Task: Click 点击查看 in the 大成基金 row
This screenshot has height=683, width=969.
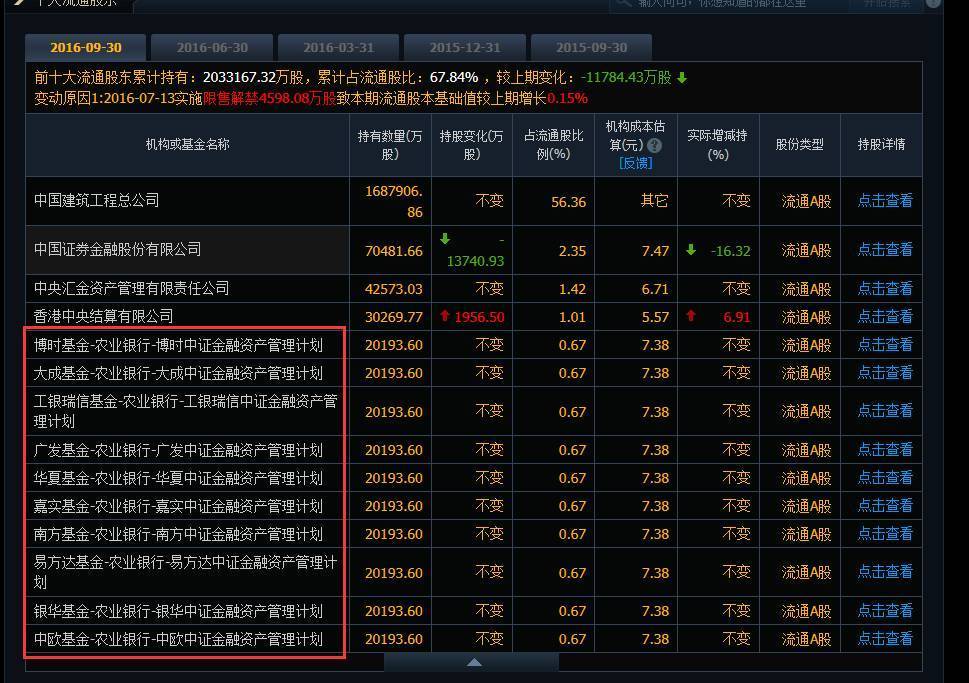Action: [885, 373]
